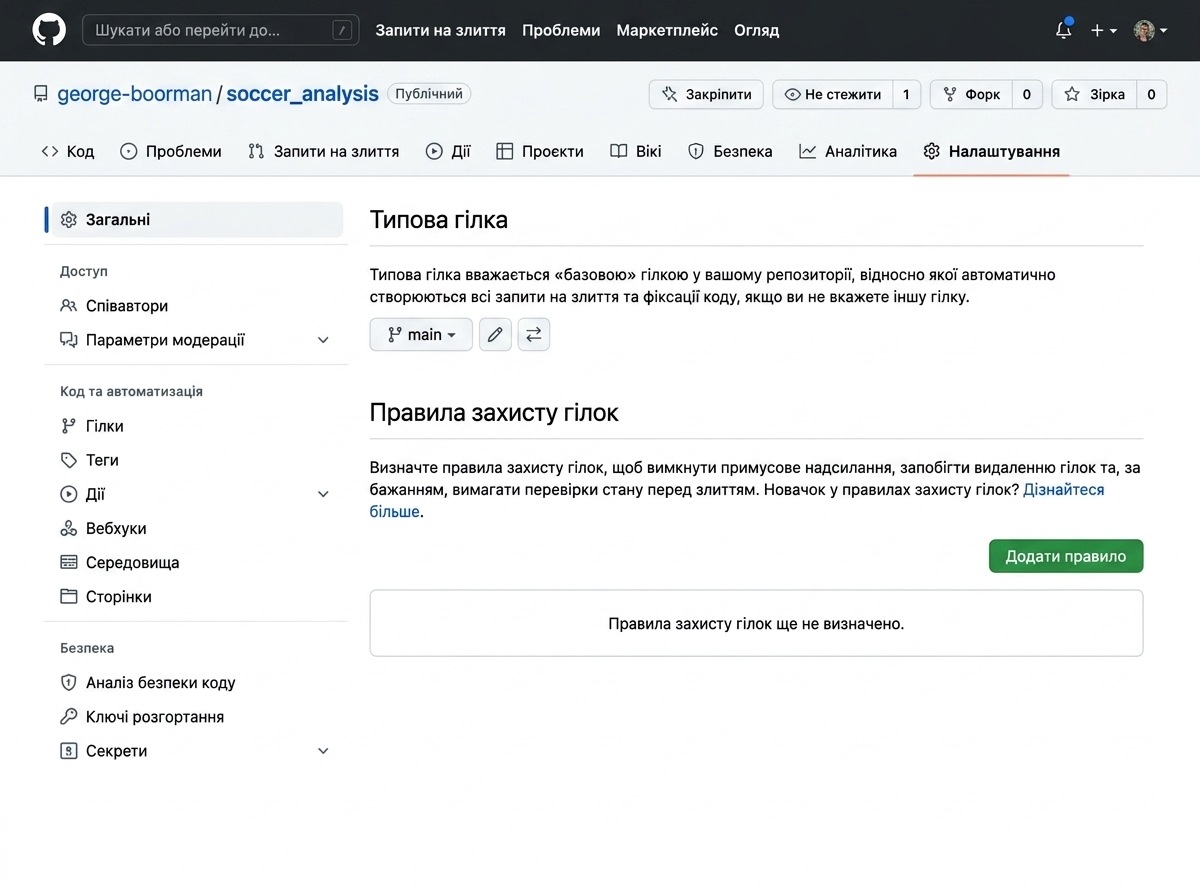
Task: Click the green 'Додати правило' button
Action: [1066, 557]
